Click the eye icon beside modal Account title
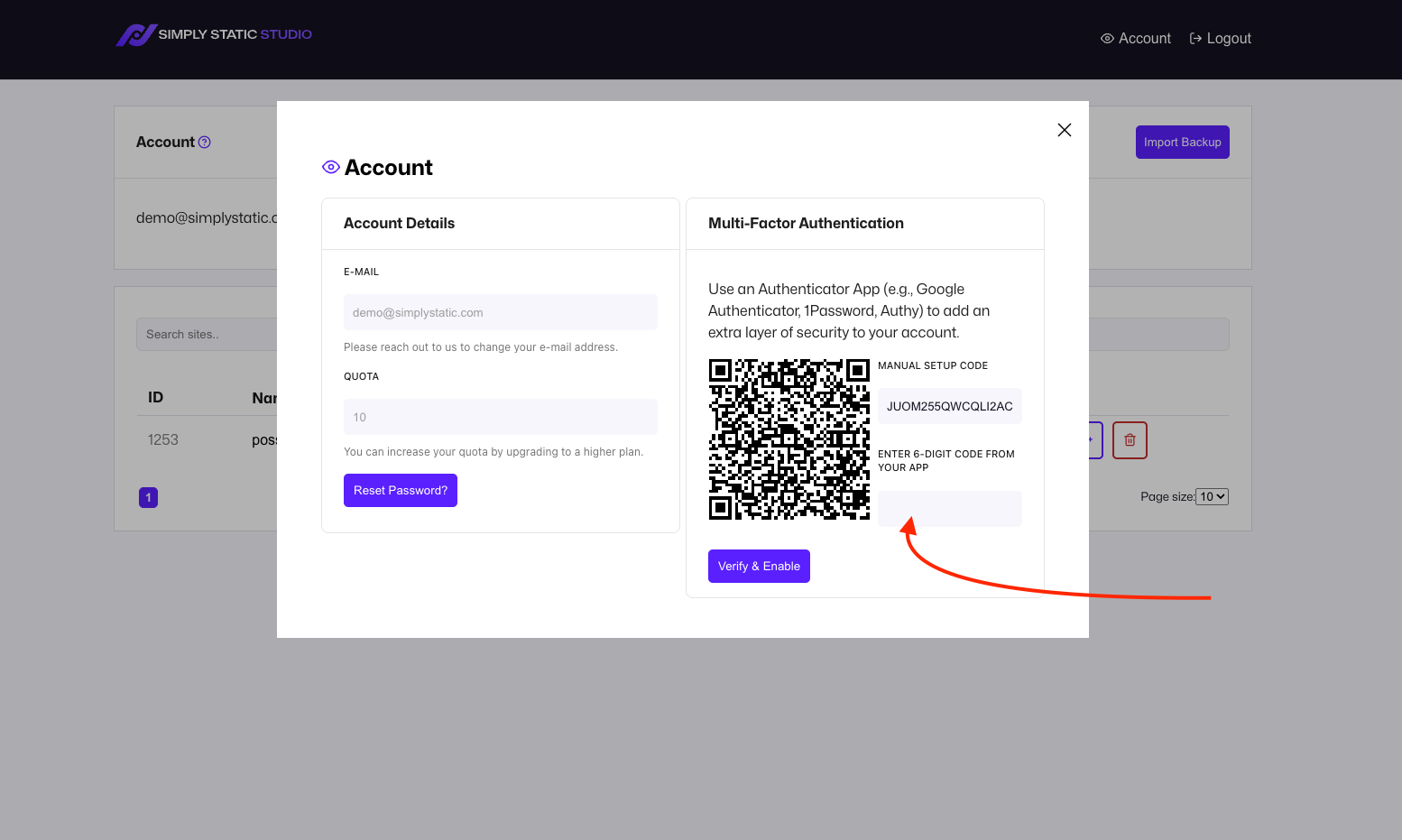 pos(331,167)
